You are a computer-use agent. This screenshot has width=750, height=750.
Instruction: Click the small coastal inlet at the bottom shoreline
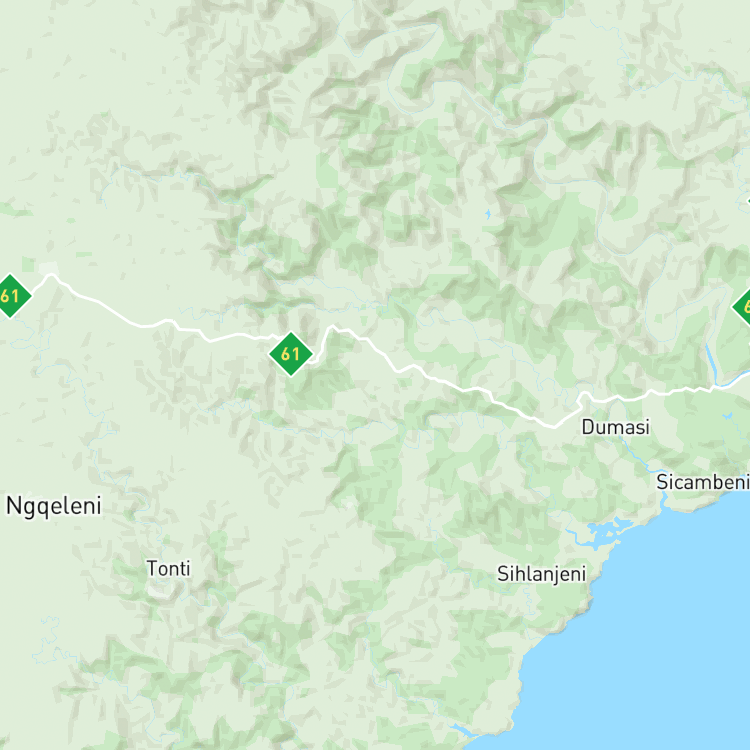[464, 730]
